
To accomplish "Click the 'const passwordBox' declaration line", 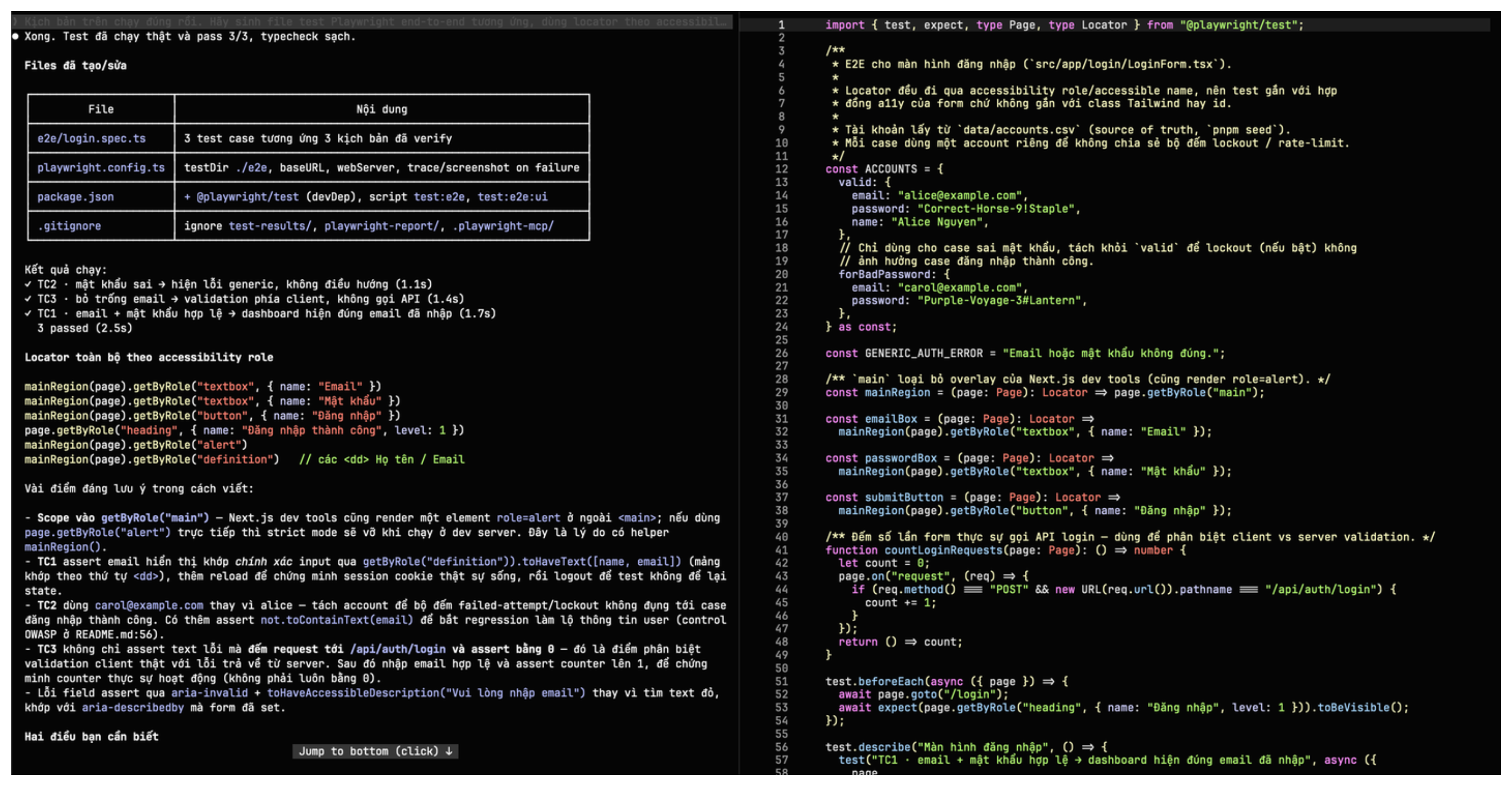I will point(969,458).
